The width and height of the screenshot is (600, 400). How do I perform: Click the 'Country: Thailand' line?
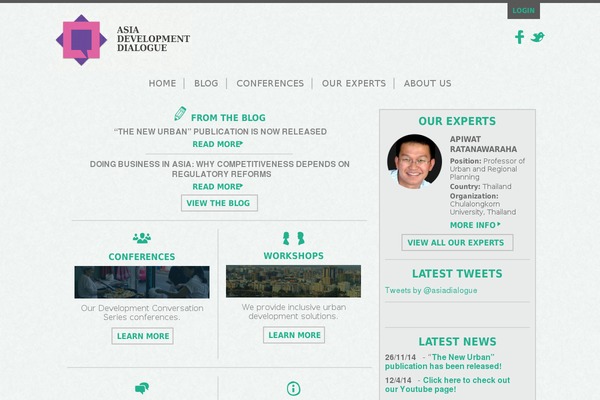tap(480, 186)
